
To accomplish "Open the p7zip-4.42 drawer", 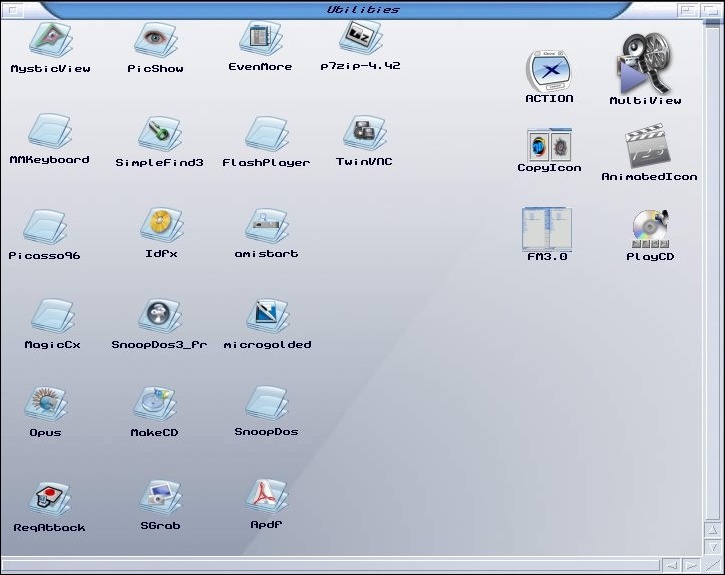I will tap(361, 37).
